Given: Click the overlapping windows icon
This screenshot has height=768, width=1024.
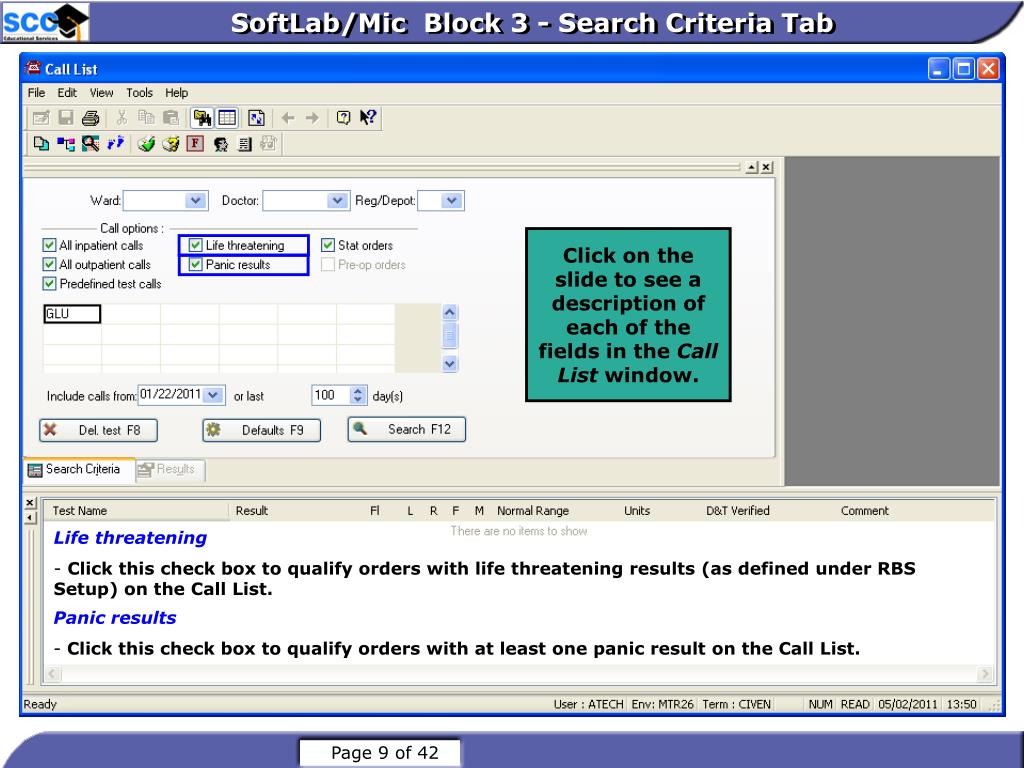Looking at the screenshot, I should (x=41, y=144).
